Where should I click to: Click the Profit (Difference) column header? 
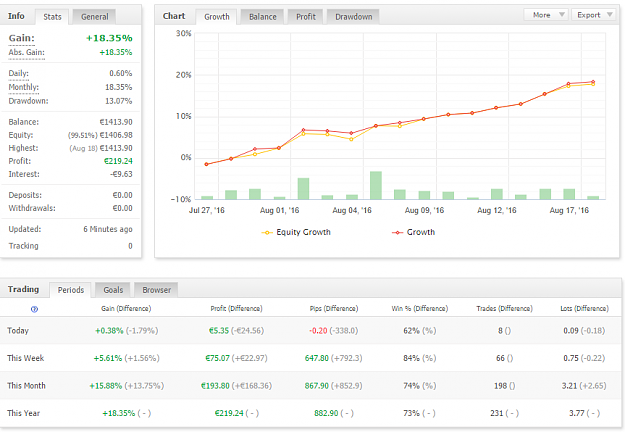[x=236, y=308]
